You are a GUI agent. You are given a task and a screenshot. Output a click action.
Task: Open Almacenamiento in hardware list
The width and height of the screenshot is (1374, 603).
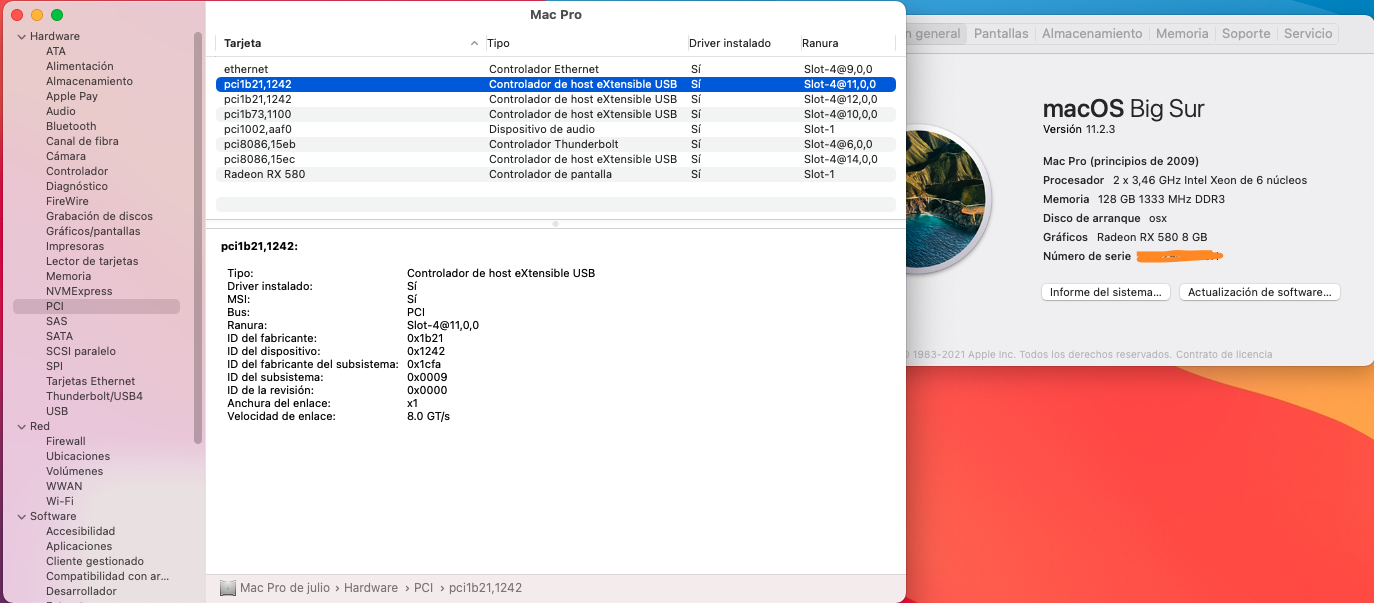[x=89, y=81]
